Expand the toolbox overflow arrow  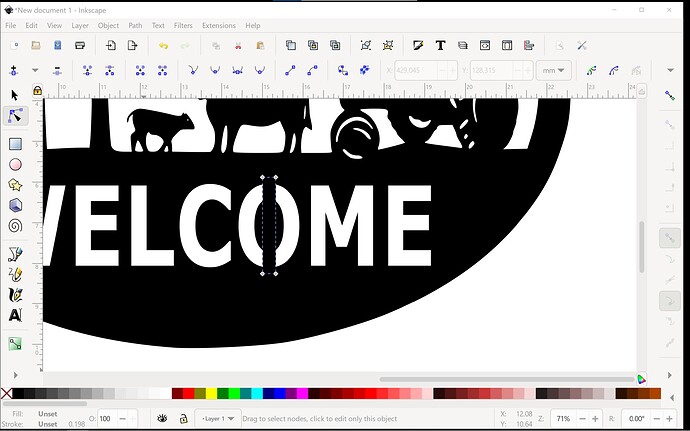[15, 375]
